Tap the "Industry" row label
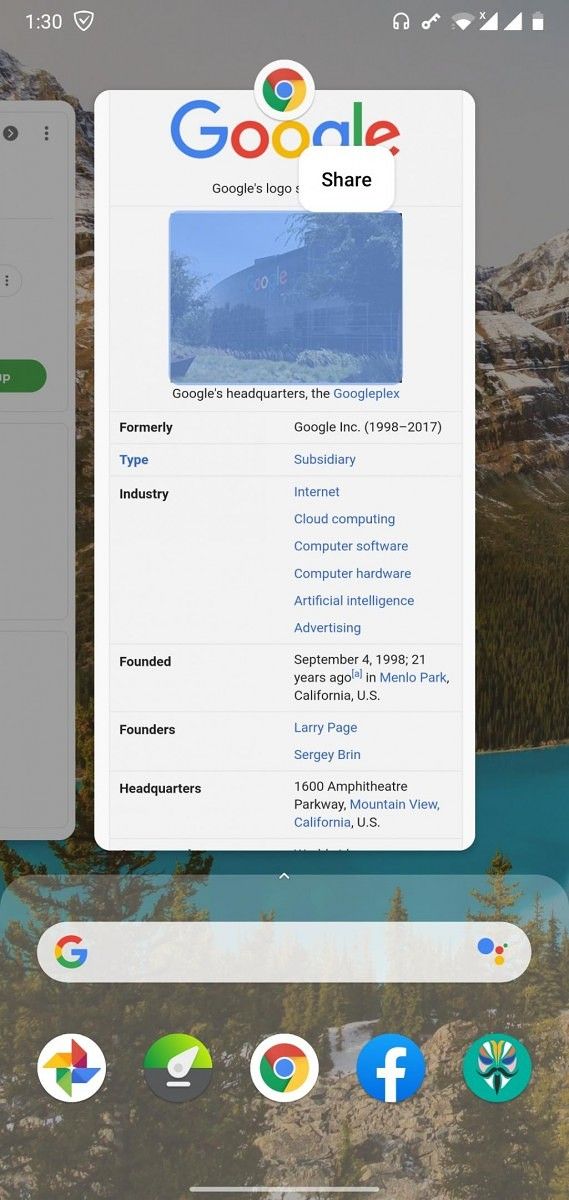The image size is (569, 1200). click(144, 494)
